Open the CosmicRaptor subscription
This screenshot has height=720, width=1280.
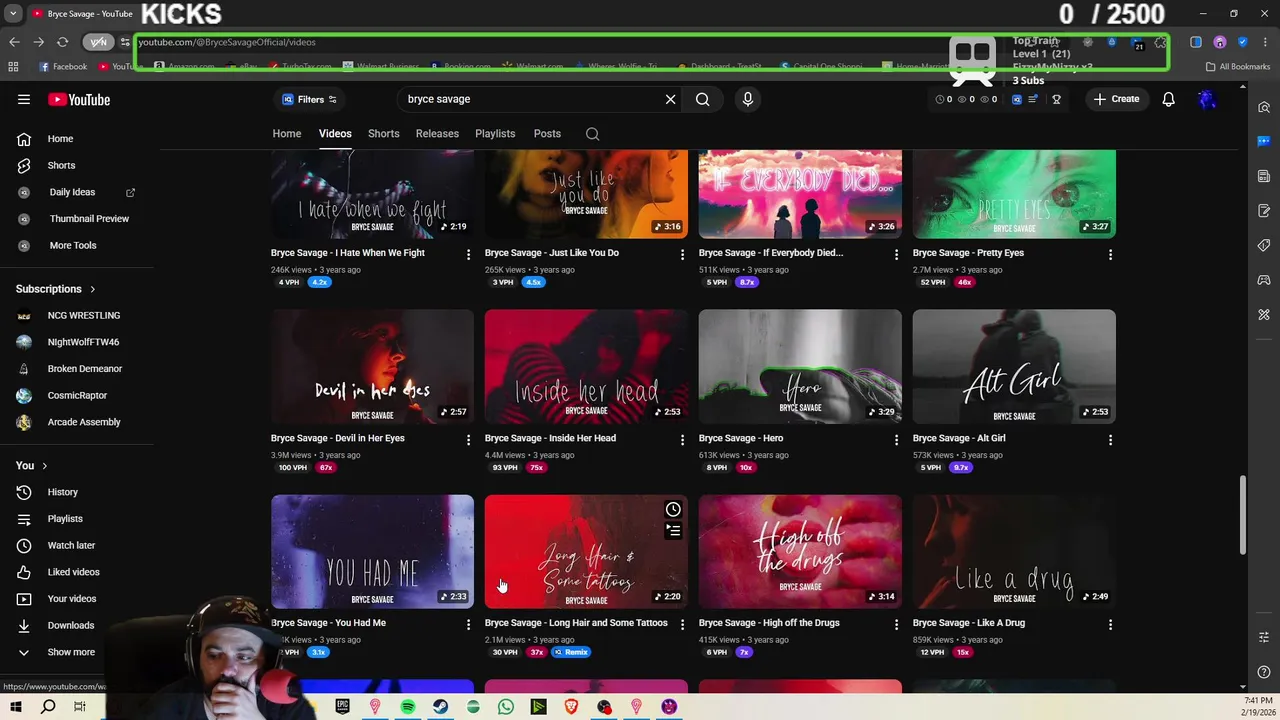[x=76, y=395]
